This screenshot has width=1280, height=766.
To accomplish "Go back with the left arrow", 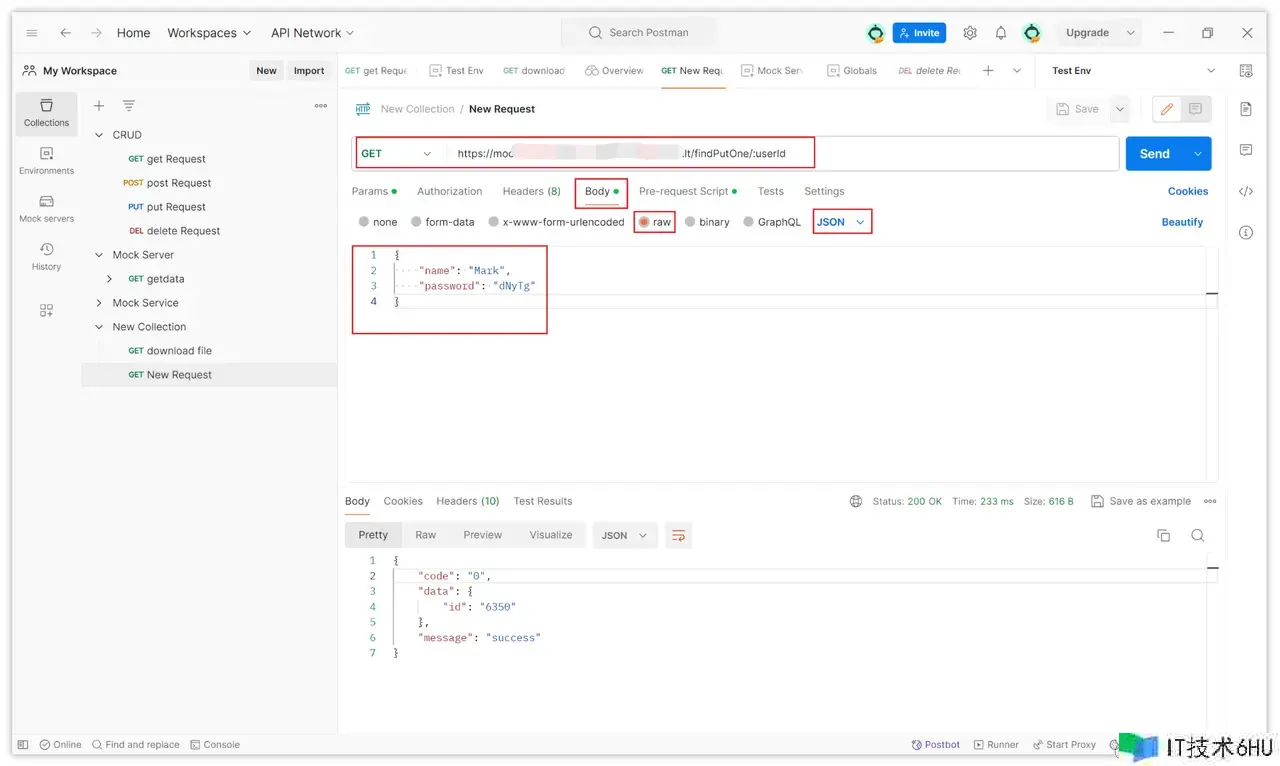I will point(65,33).
